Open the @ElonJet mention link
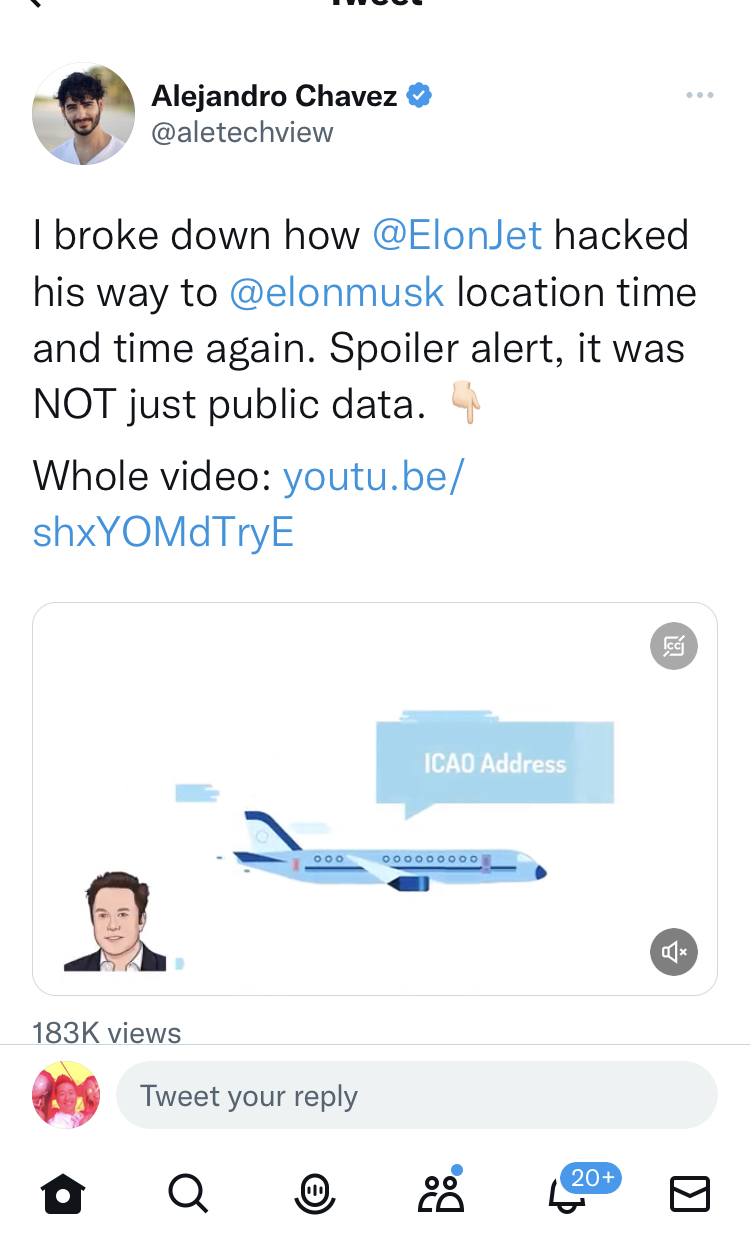The height and width of the screenshot is (1243, 750). click(x=457, y=235)
